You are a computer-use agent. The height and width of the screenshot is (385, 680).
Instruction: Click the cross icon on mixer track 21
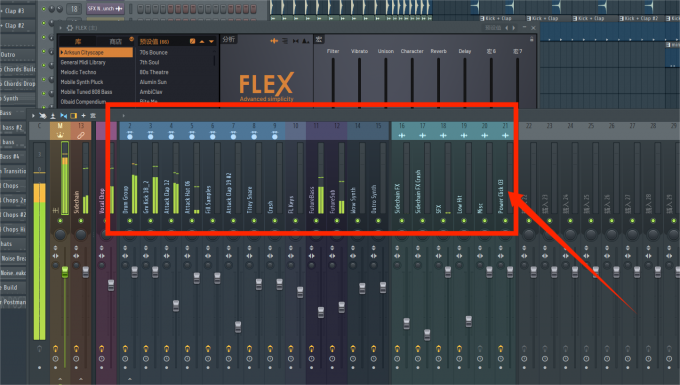[x=505, y=136]
